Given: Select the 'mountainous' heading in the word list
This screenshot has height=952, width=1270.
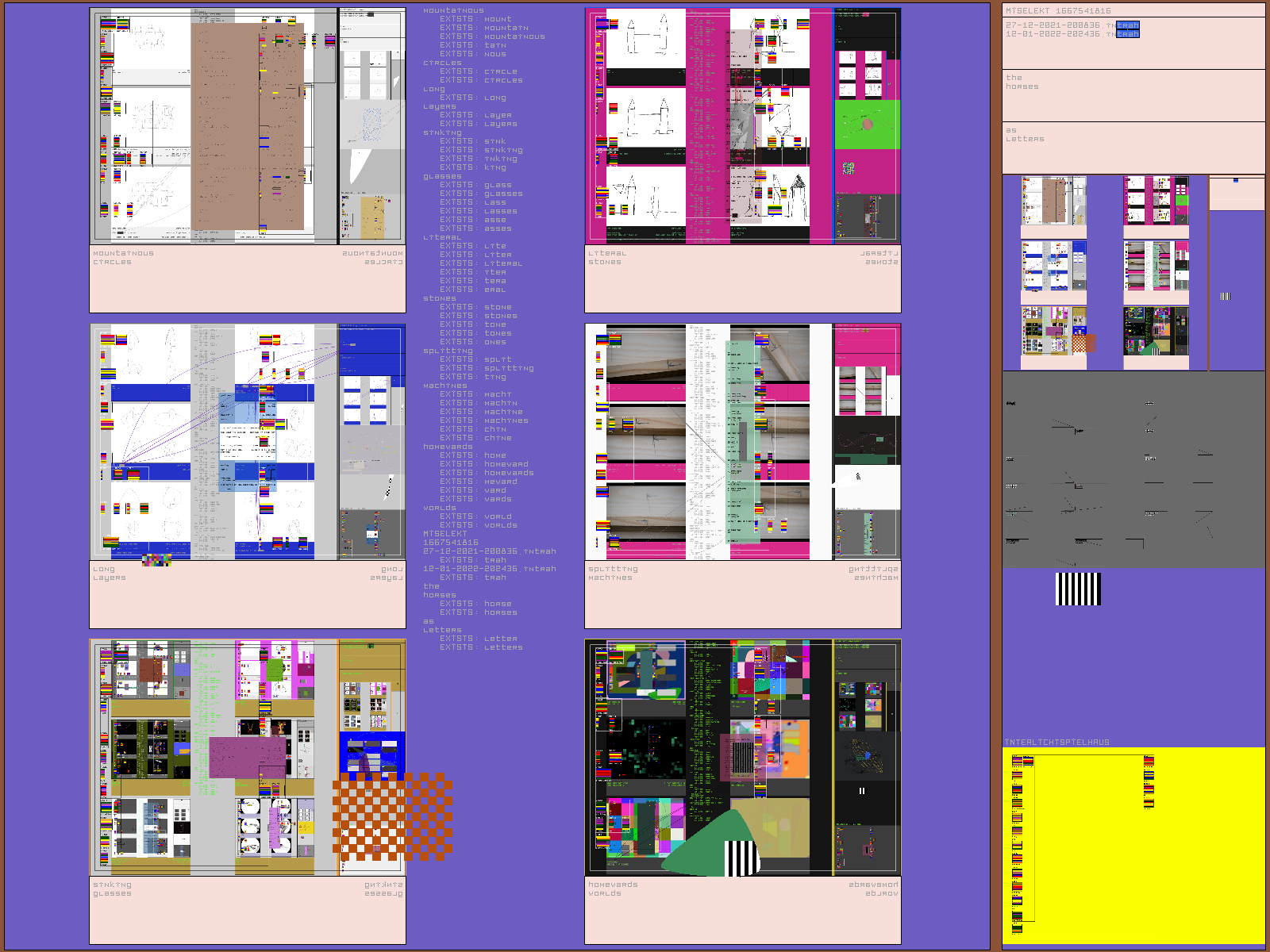Looking at the screenshot, I should point(452,10).
